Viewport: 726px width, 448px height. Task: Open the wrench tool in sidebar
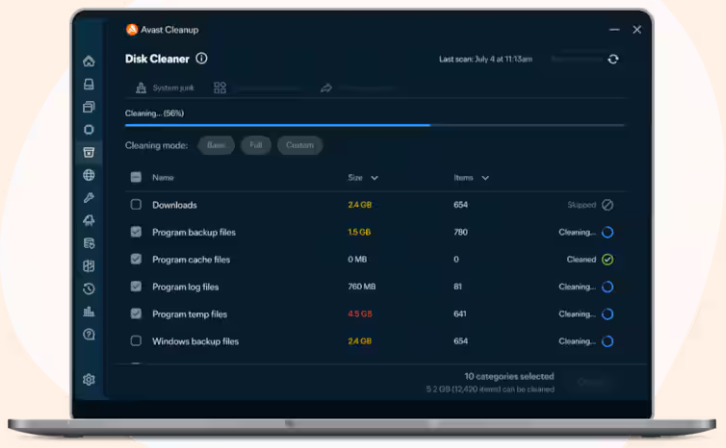click(89, 198)
